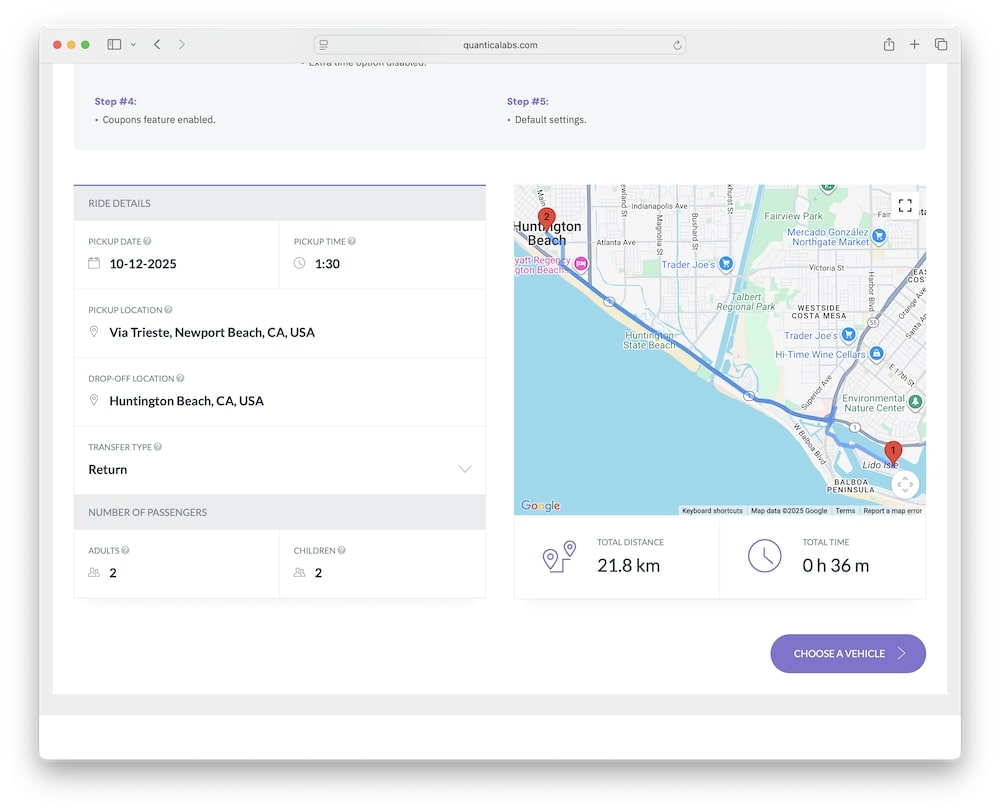Edit the pickup time 1:30

point(327,264)
